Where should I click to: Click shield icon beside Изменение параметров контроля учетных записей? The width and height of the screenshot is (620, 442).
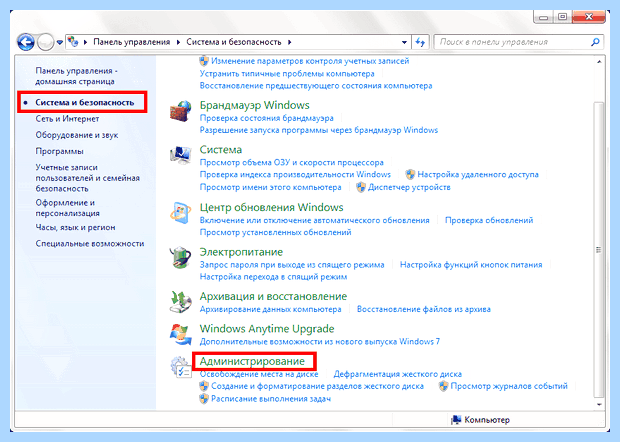(x=204, y=61)
